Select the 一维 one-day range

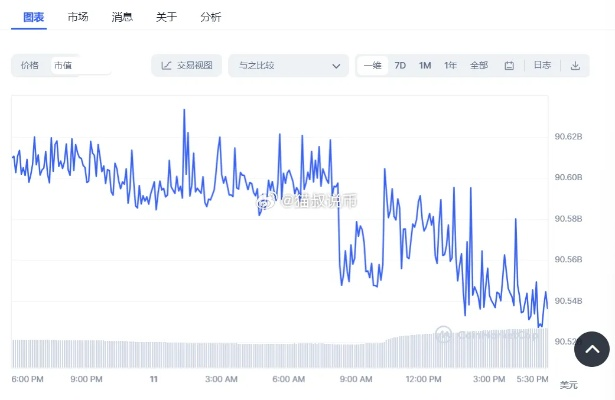click(x=373, y=66)
